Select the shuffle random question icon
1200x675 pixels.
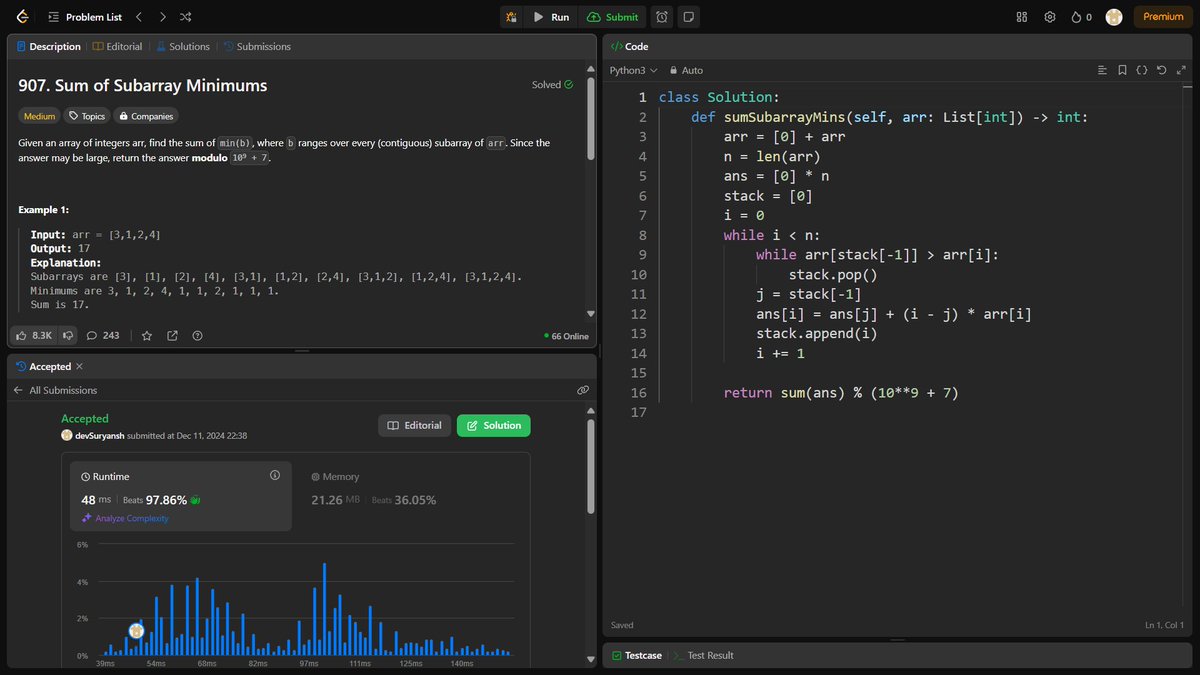pyautogui.click(x=185, y=17)
